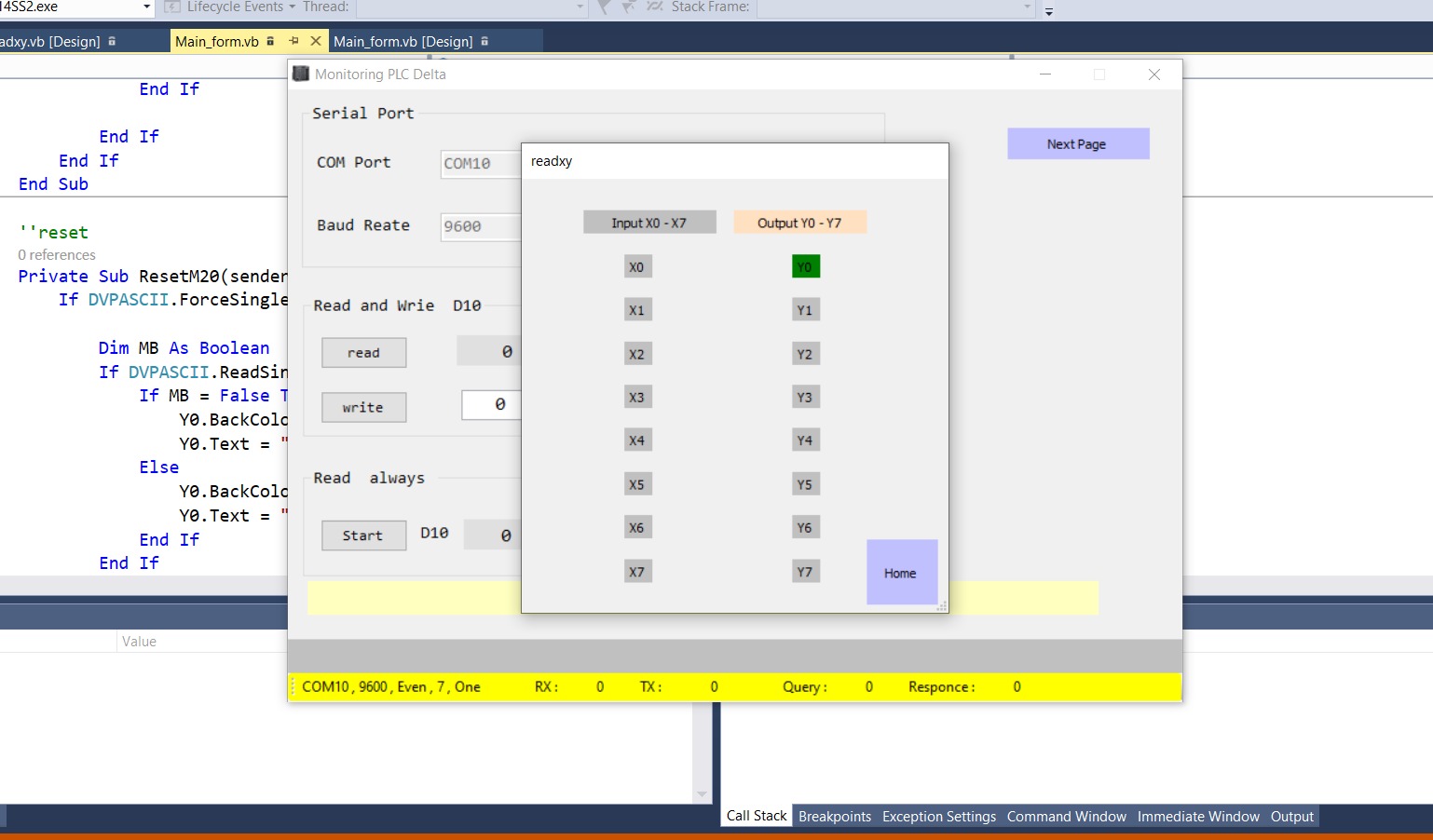This screenshot has width=1433, height=840.
Task: Open the Stack Frame combo box
Action: pyautogui.click(x=894, y=7)
